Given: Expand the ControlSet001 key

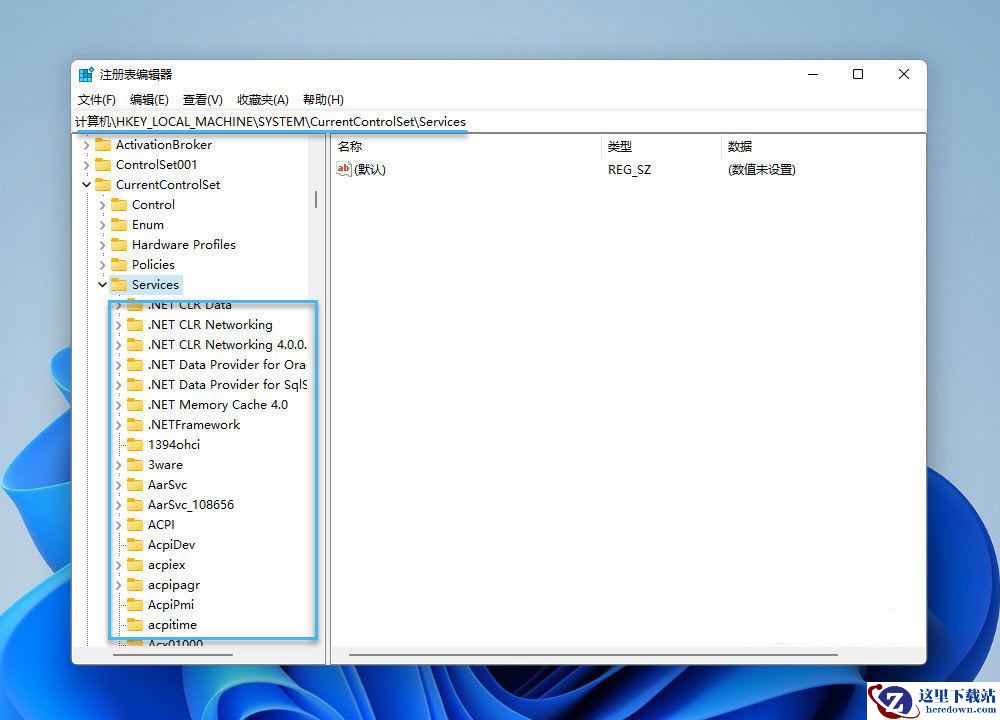Looking at the screenshot, I should tap(86, 165).
